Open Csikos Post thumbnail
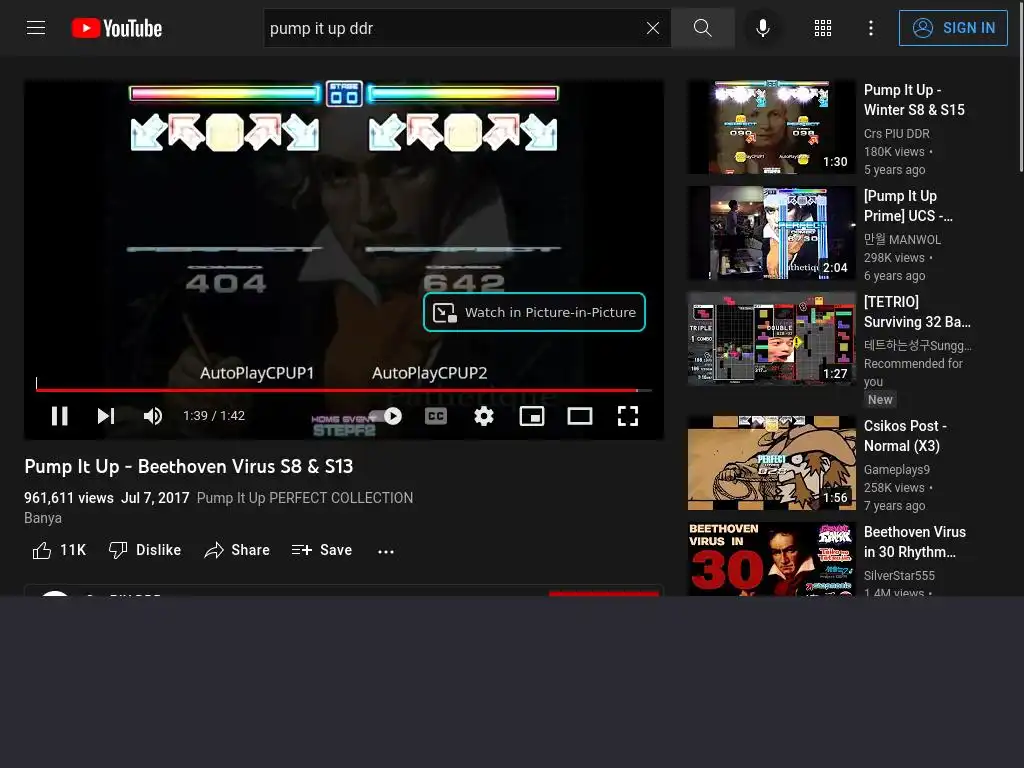Image resolution: width=1024 pixels, height=768 pixels. 771,462
